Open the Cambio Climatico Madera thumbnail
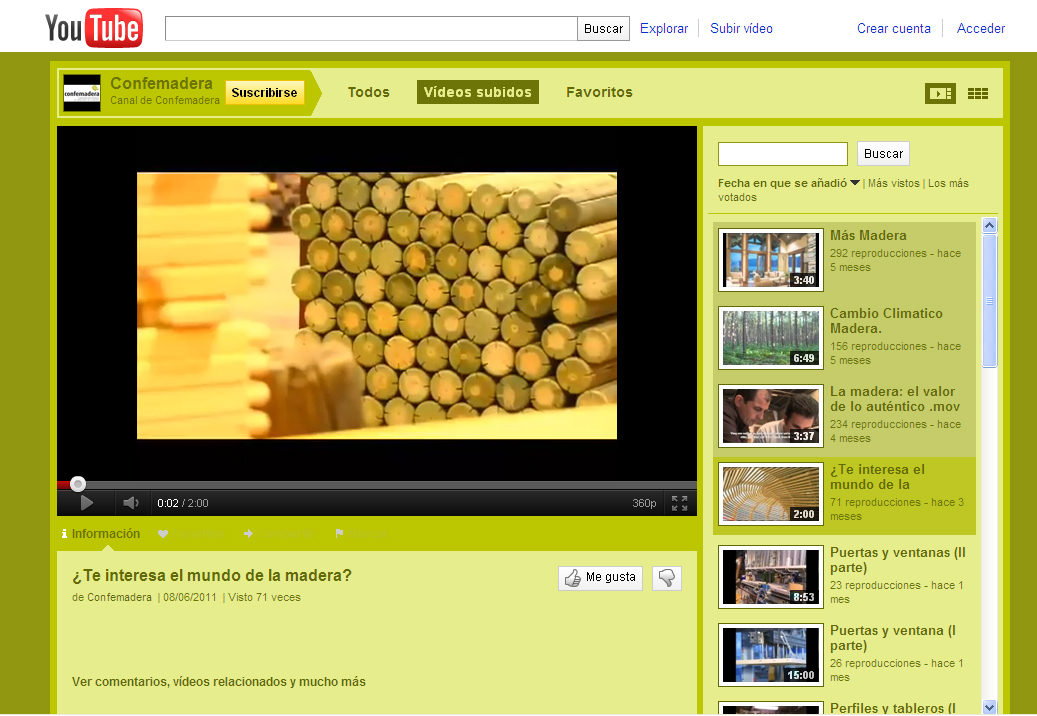 (x=757, y=338)
